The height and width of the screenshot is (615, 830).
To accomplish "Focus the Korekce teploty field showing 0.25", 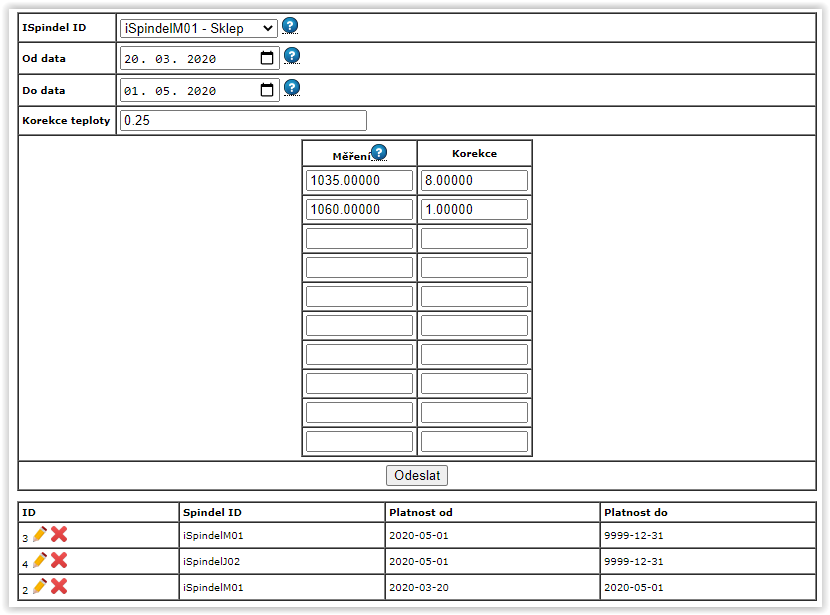I will pos(243,120).
